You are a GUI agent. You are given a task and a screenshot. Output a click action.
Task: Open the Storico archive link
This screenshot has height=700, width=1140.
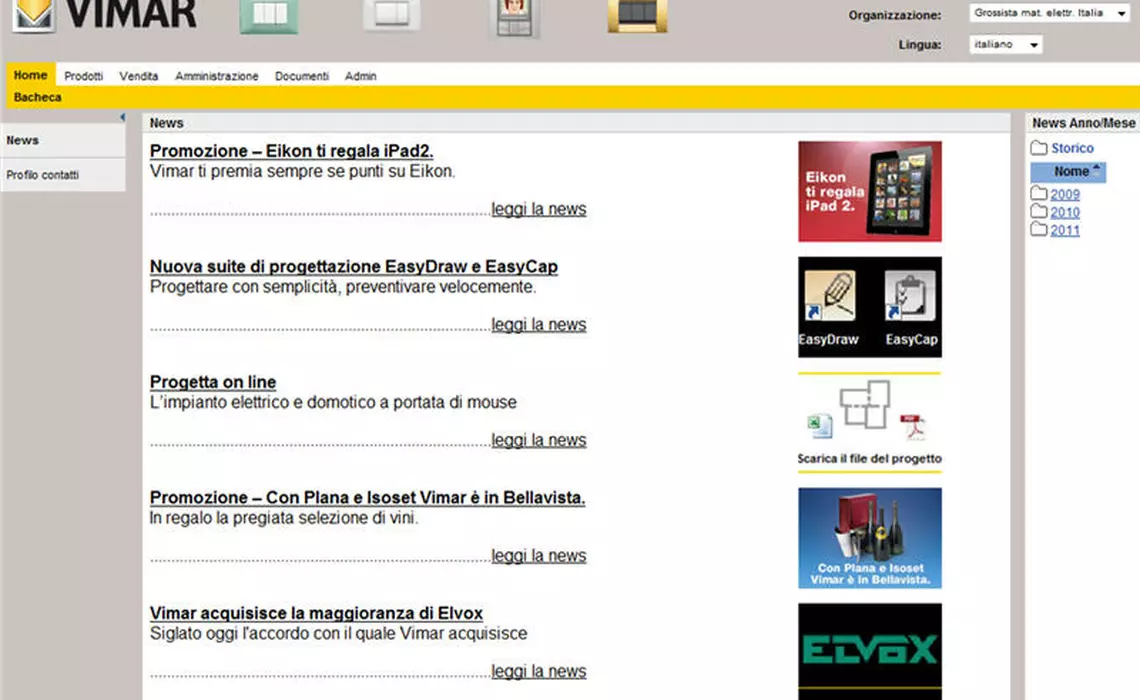[x=1072, y=148]
